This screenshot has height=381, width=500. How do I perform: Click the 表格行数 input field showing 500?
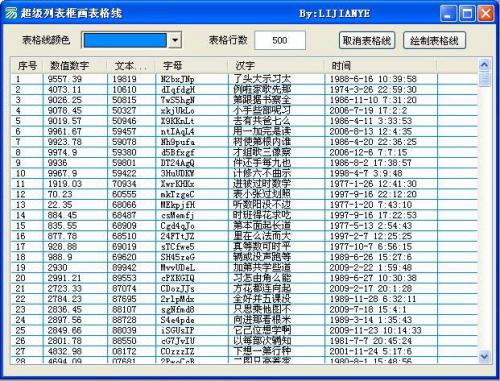(x=280, y=40)
